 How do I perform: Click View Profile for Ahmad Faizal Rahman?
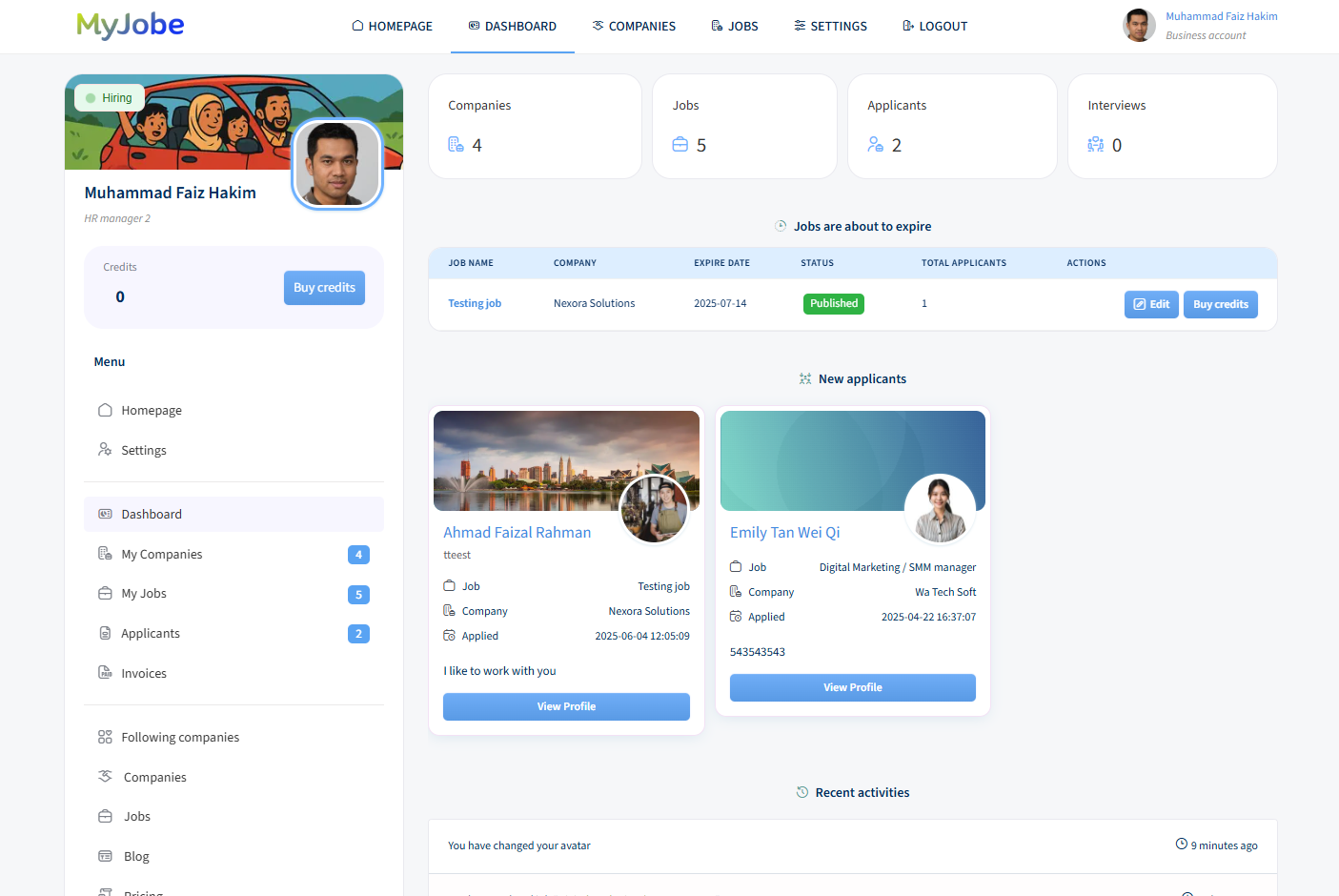click(x=566, y=706)
